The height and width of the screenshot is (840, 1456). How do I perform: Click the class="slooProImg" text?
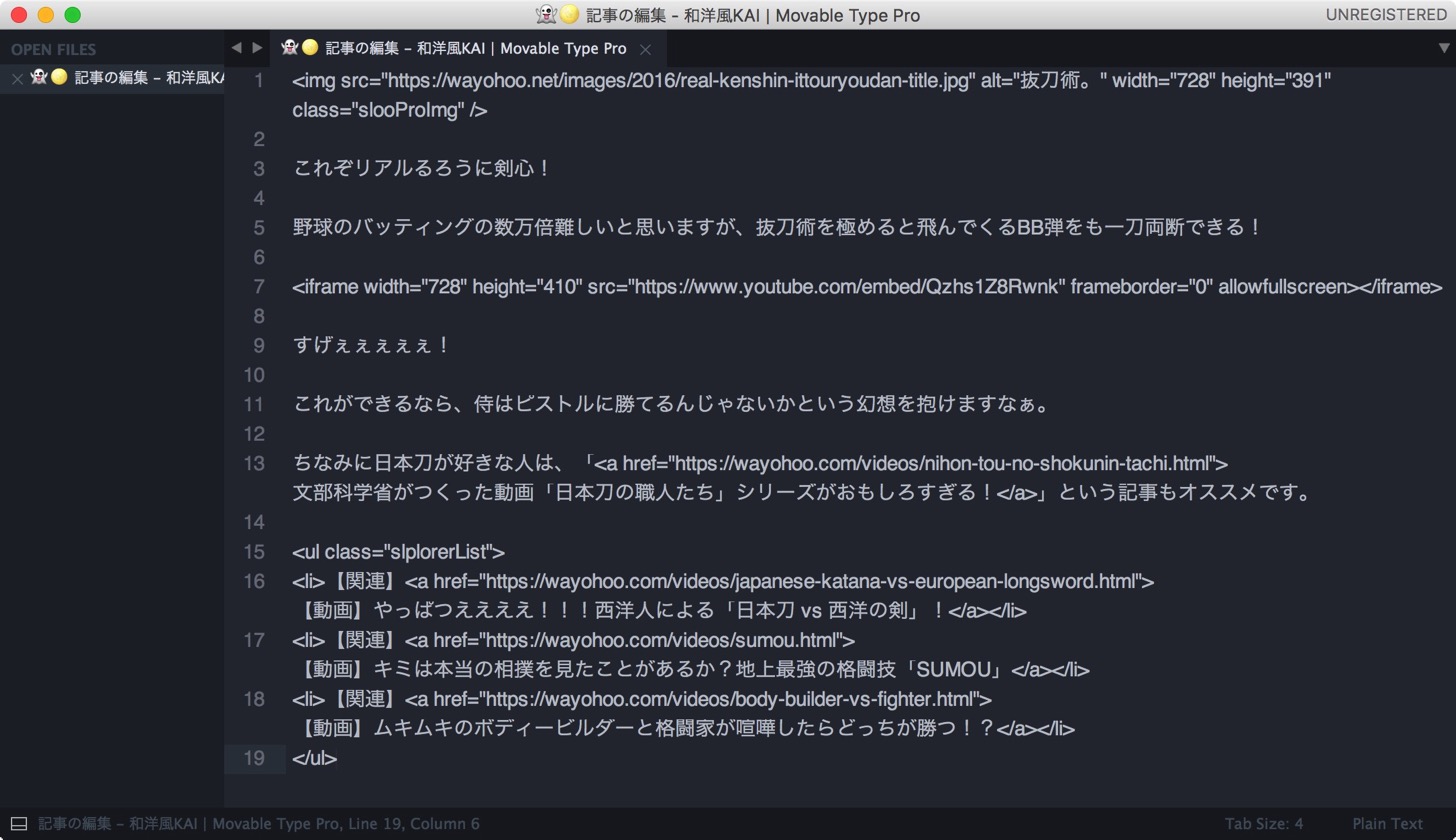click(x=378, y=110)
